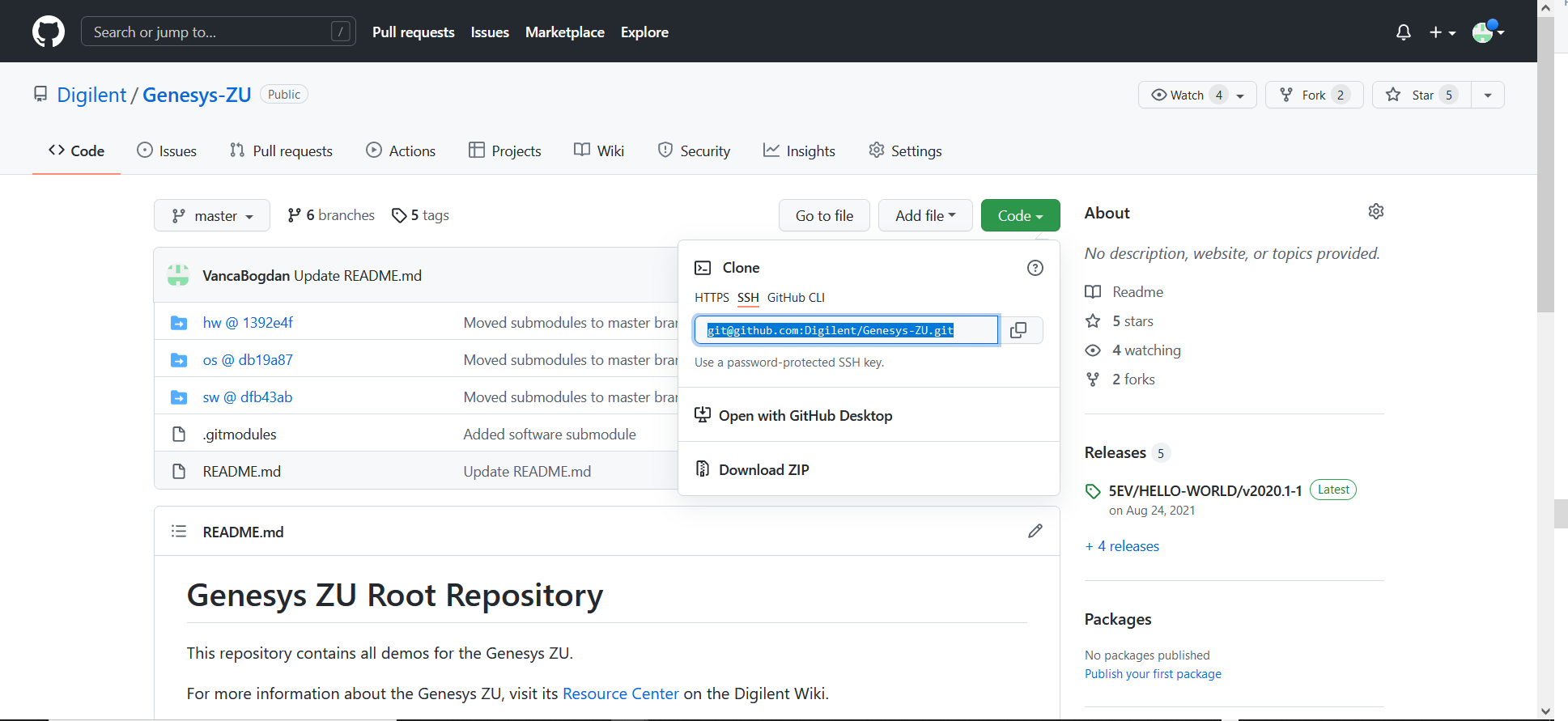Copy the SSH clone URL to clipboard

pyautogui.click(x=1018, y=330)
